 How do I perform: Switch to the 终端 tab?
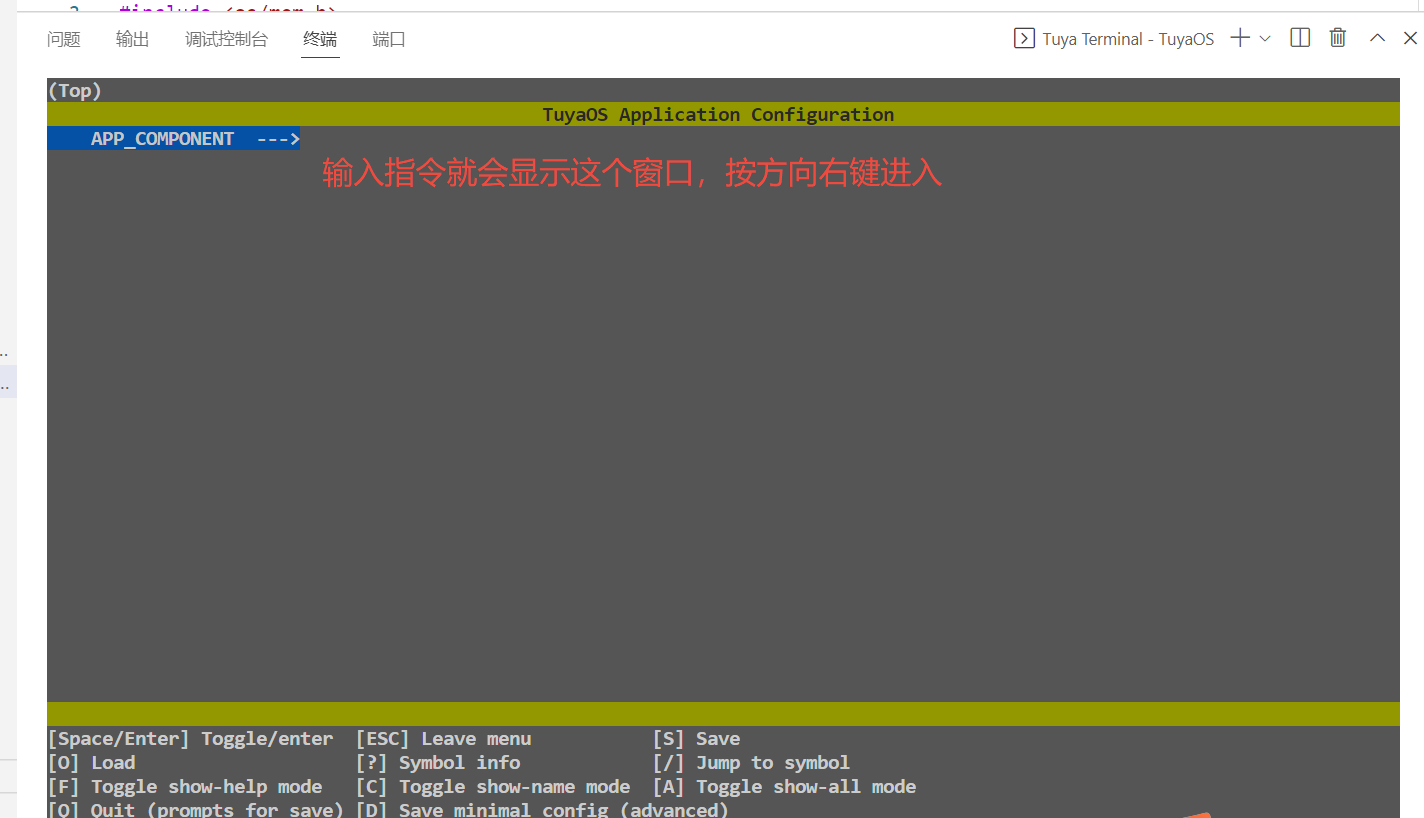320,39
